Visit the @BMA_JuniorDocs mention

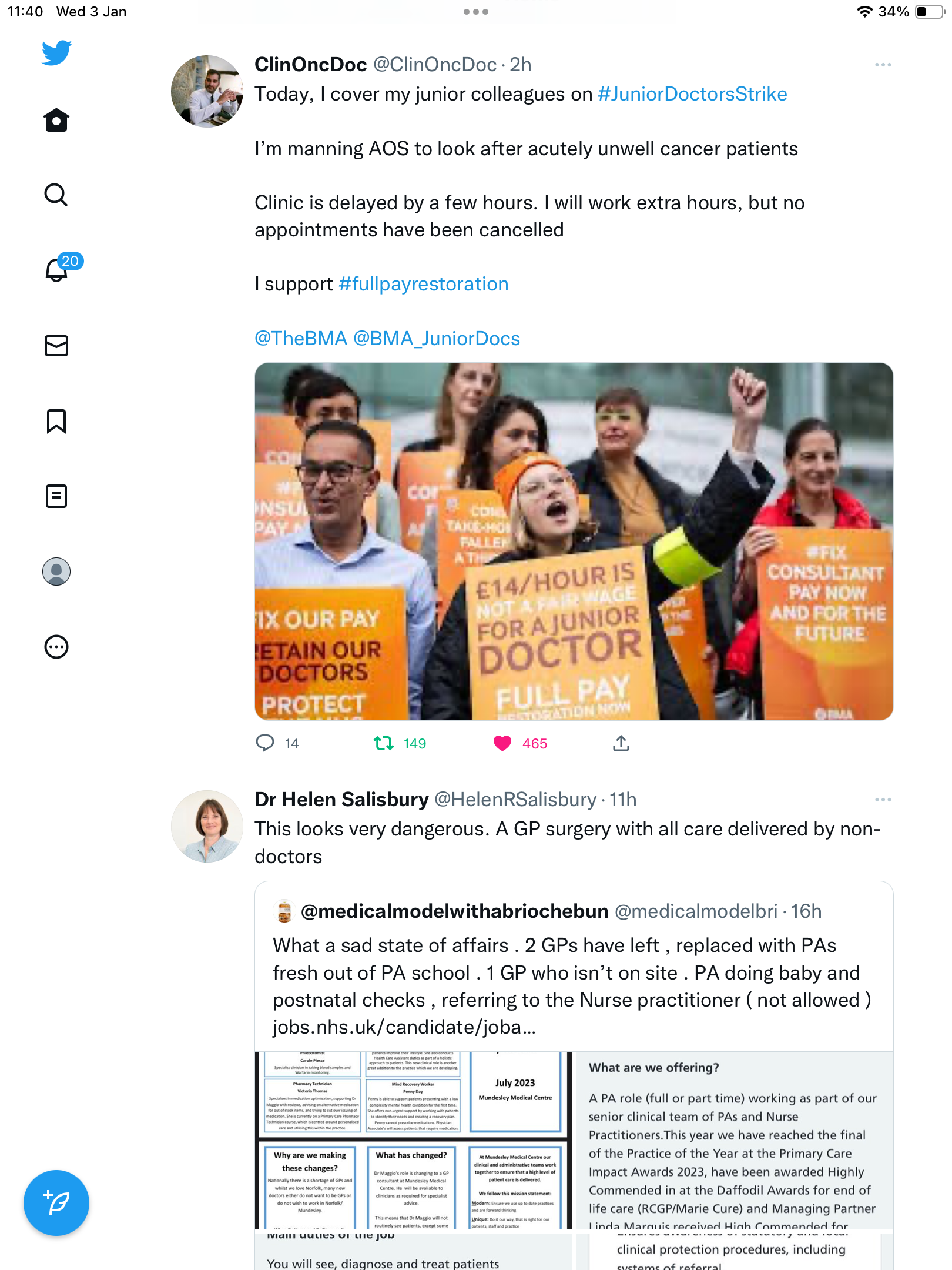click(437, 339)
